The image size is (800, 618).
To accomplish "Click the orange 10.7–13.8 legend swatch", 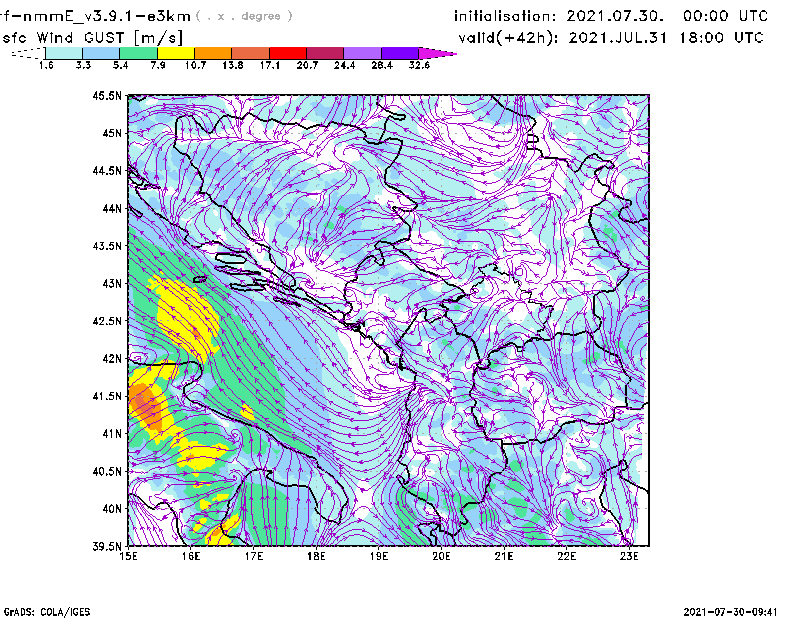I will [x=213, y=53].
